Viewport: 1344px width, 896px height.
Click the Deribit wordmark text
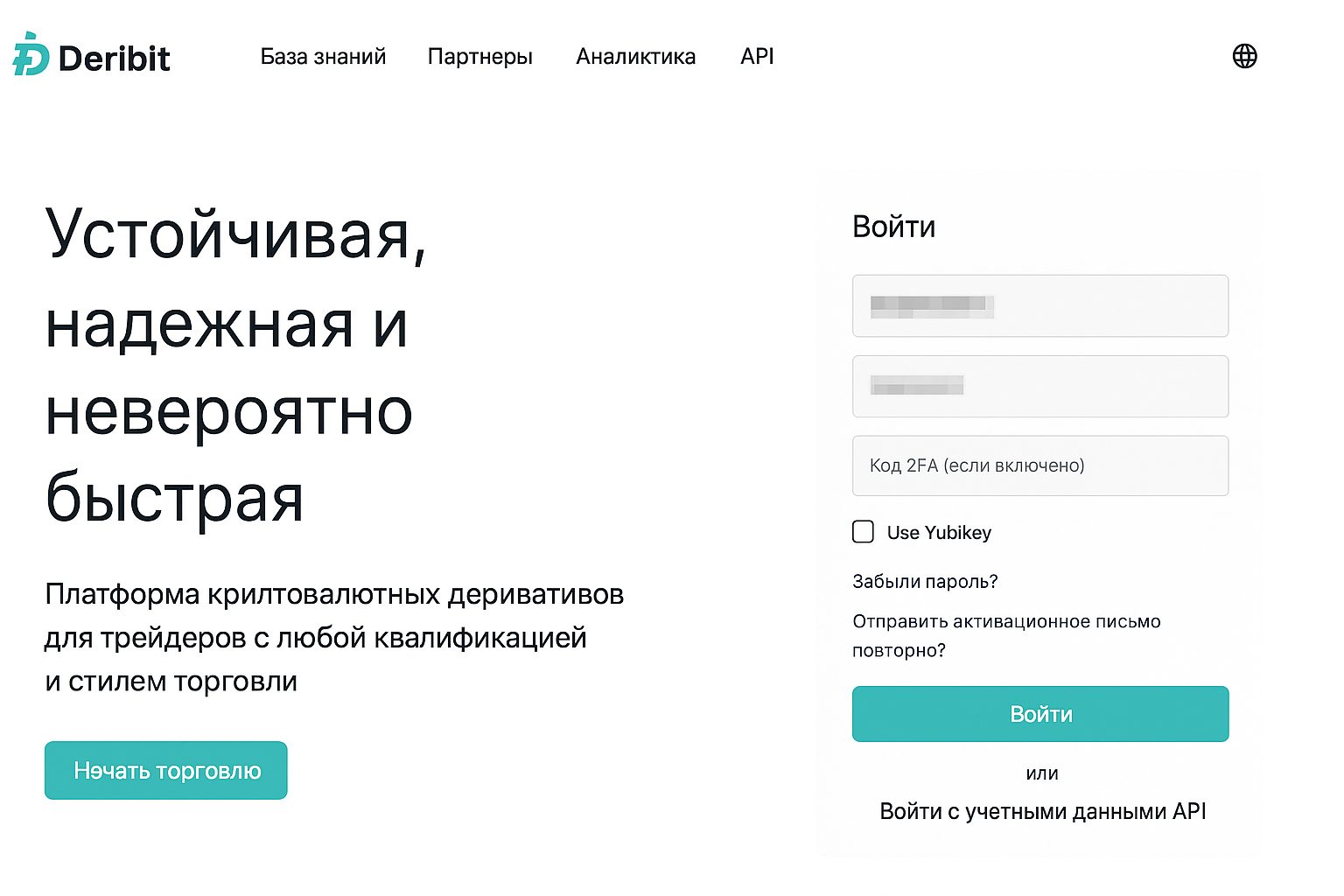[x=114, y=58]
